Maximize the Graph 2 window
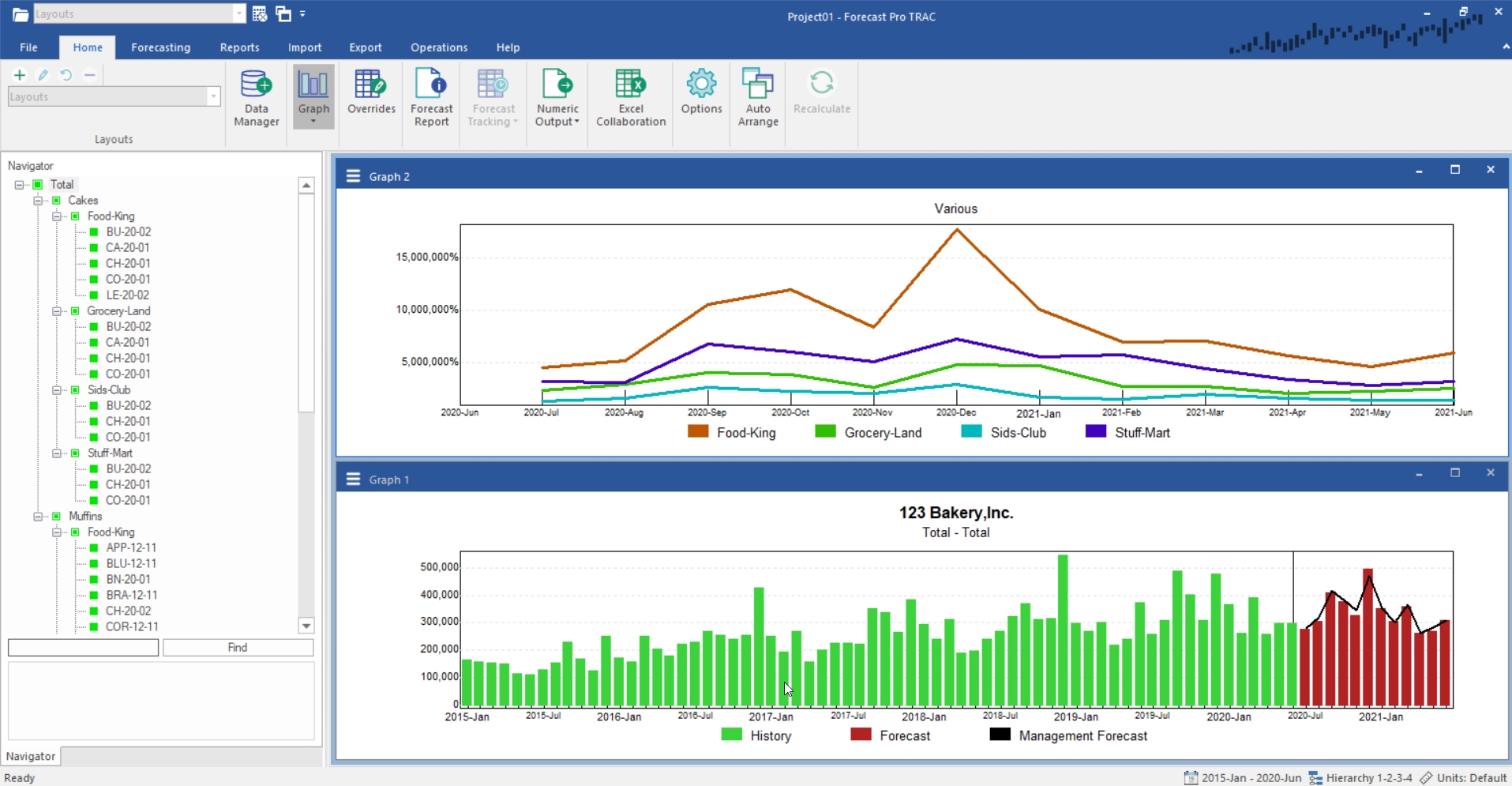The height and width of the screenshot is (786, 1512). pyautogui.click(x=1455, y=170)
